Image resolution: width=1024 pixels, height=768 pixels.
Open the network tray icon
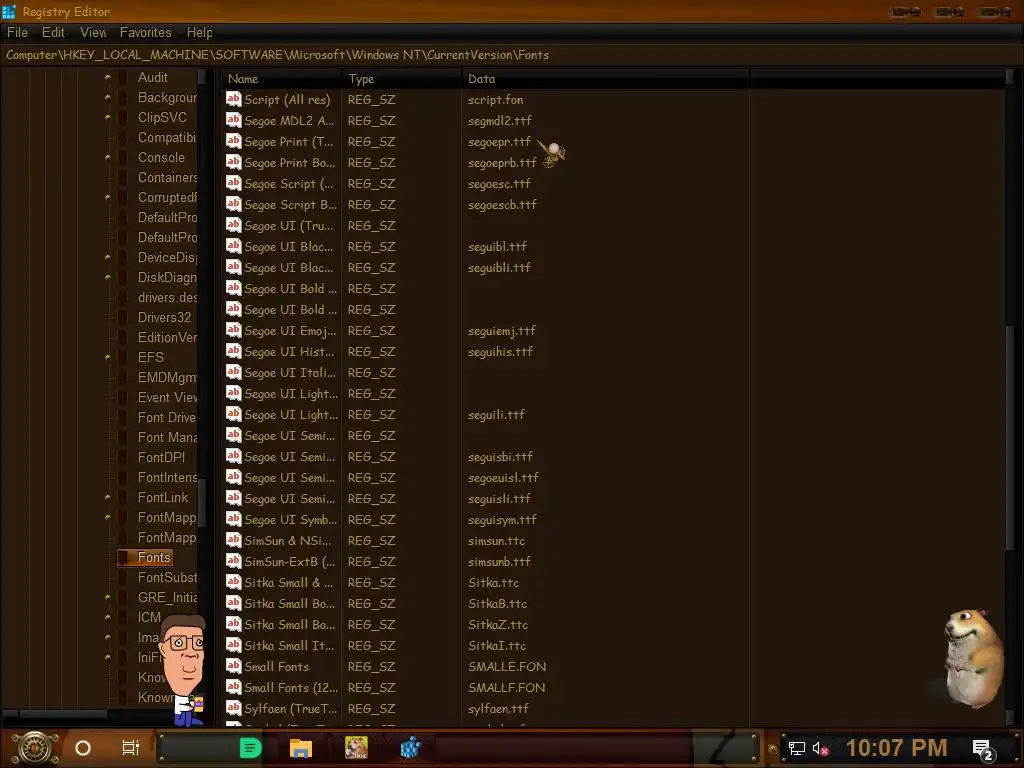click(x=796, y=748)
